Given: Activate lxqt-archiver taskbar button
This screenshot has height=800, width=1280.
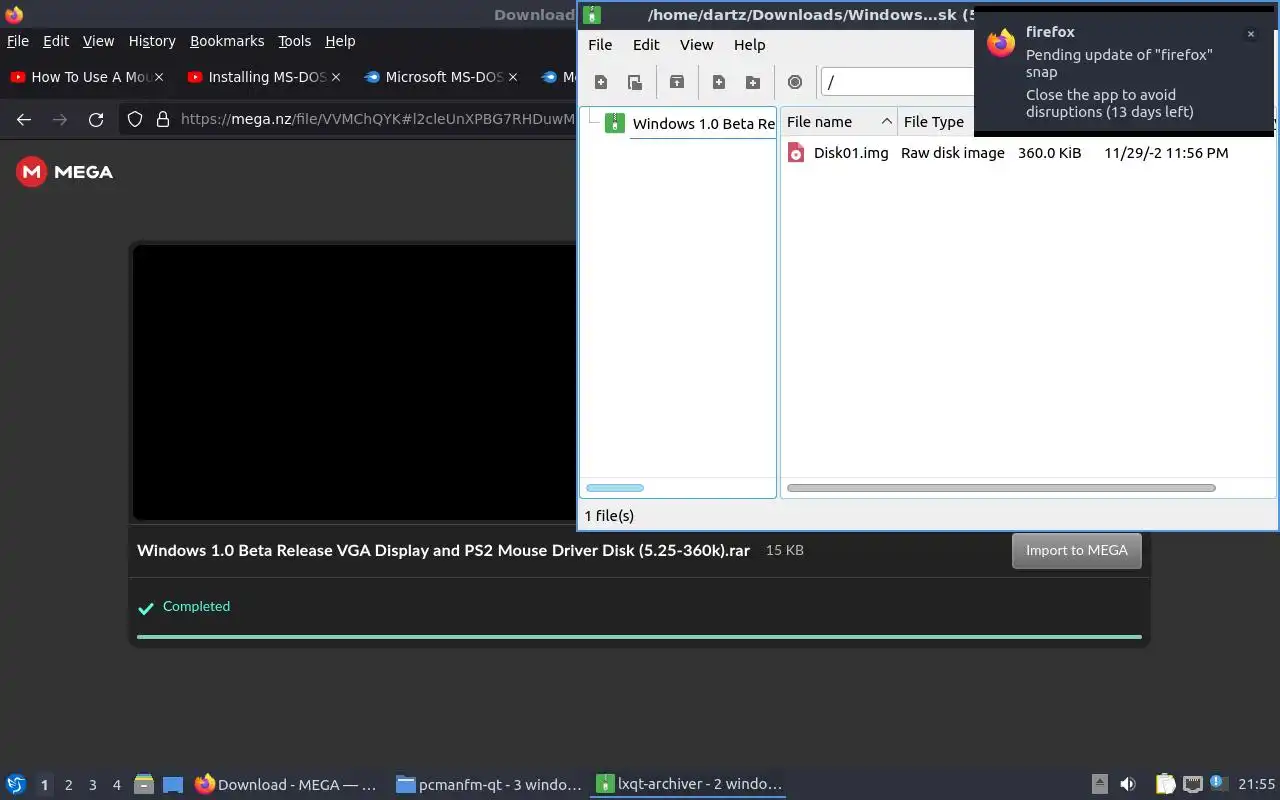Looking at the screenshot, I should (688, 784).
